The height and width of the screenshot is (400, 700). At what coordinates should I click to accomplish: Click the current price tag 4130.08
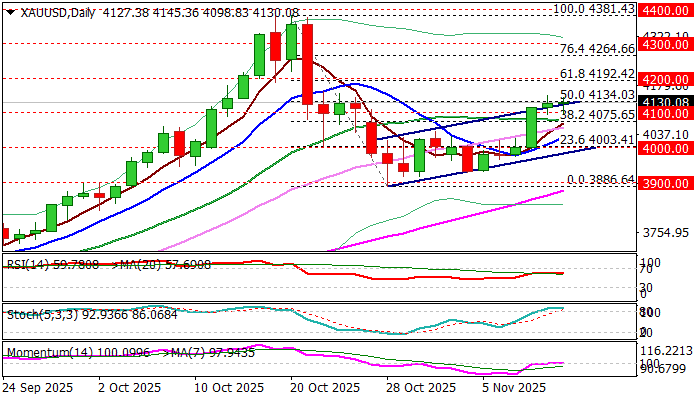[x=668, y=102]
